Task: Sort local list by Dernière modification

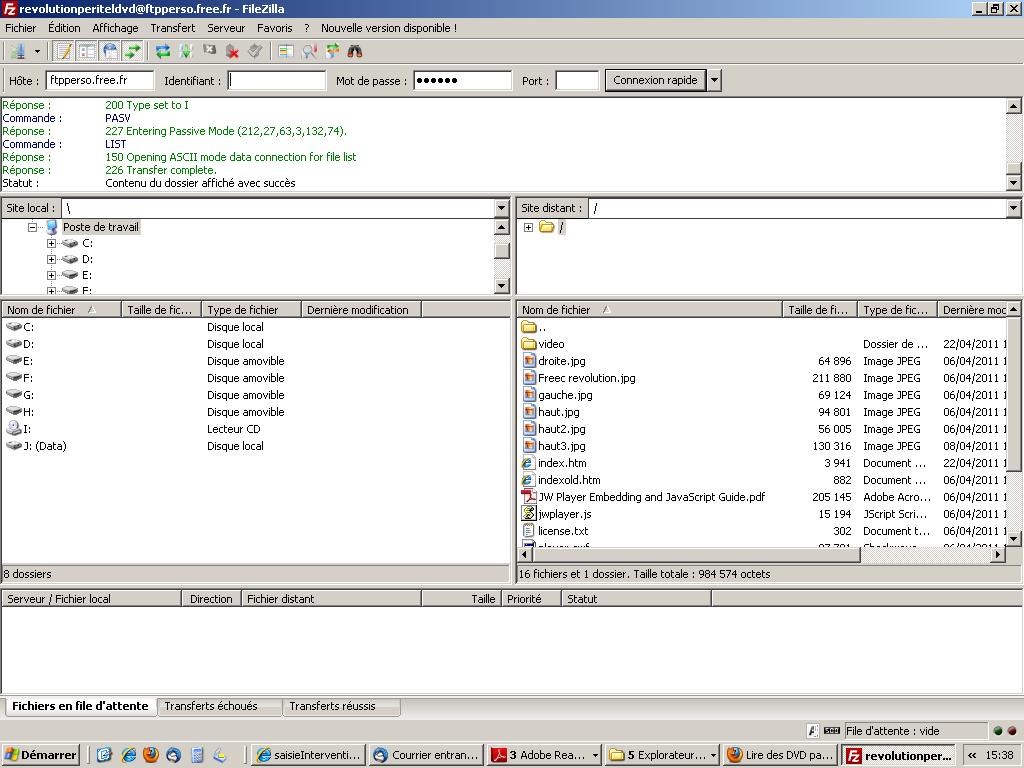Action: (x=361, y=310)
